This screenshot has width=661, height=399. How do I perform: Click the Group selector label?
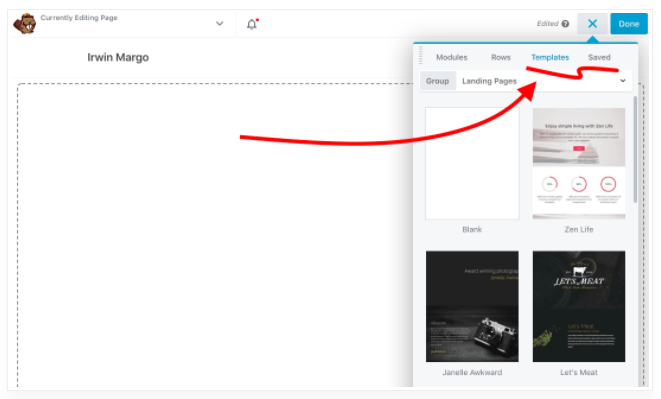click(x=437, y=81)
